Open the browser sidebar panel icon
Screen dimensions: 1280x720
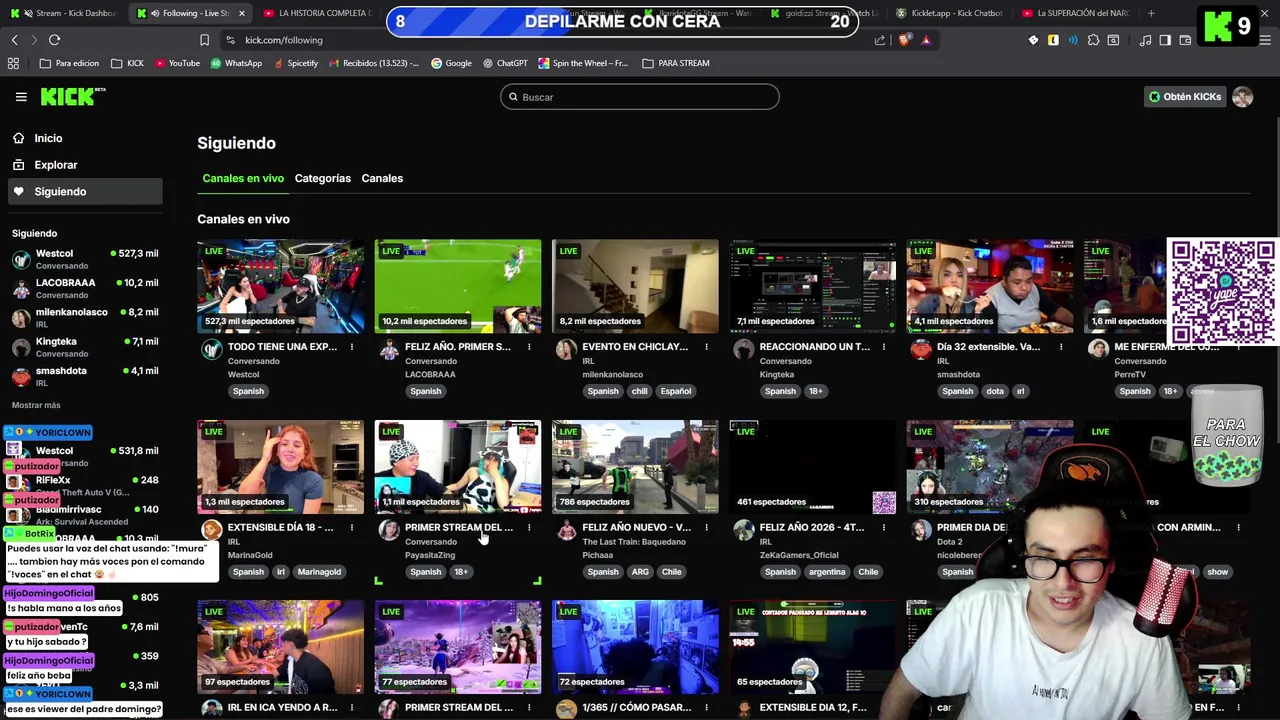(1165, 40)
